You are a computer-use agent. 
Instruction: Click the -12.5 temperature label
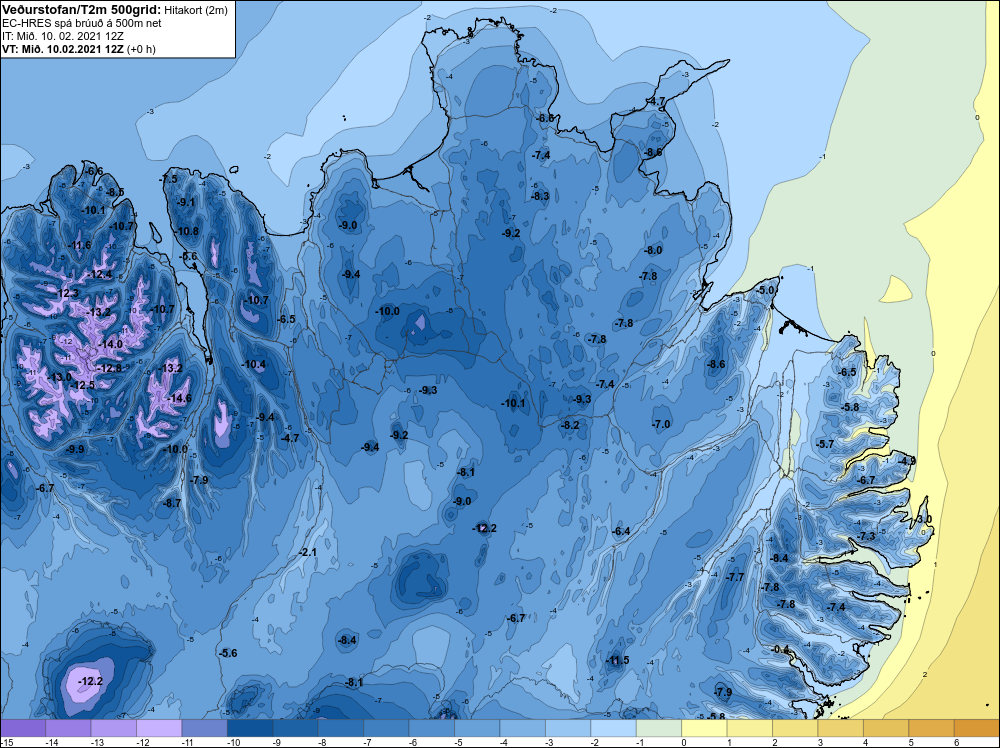tap(82, 385)
